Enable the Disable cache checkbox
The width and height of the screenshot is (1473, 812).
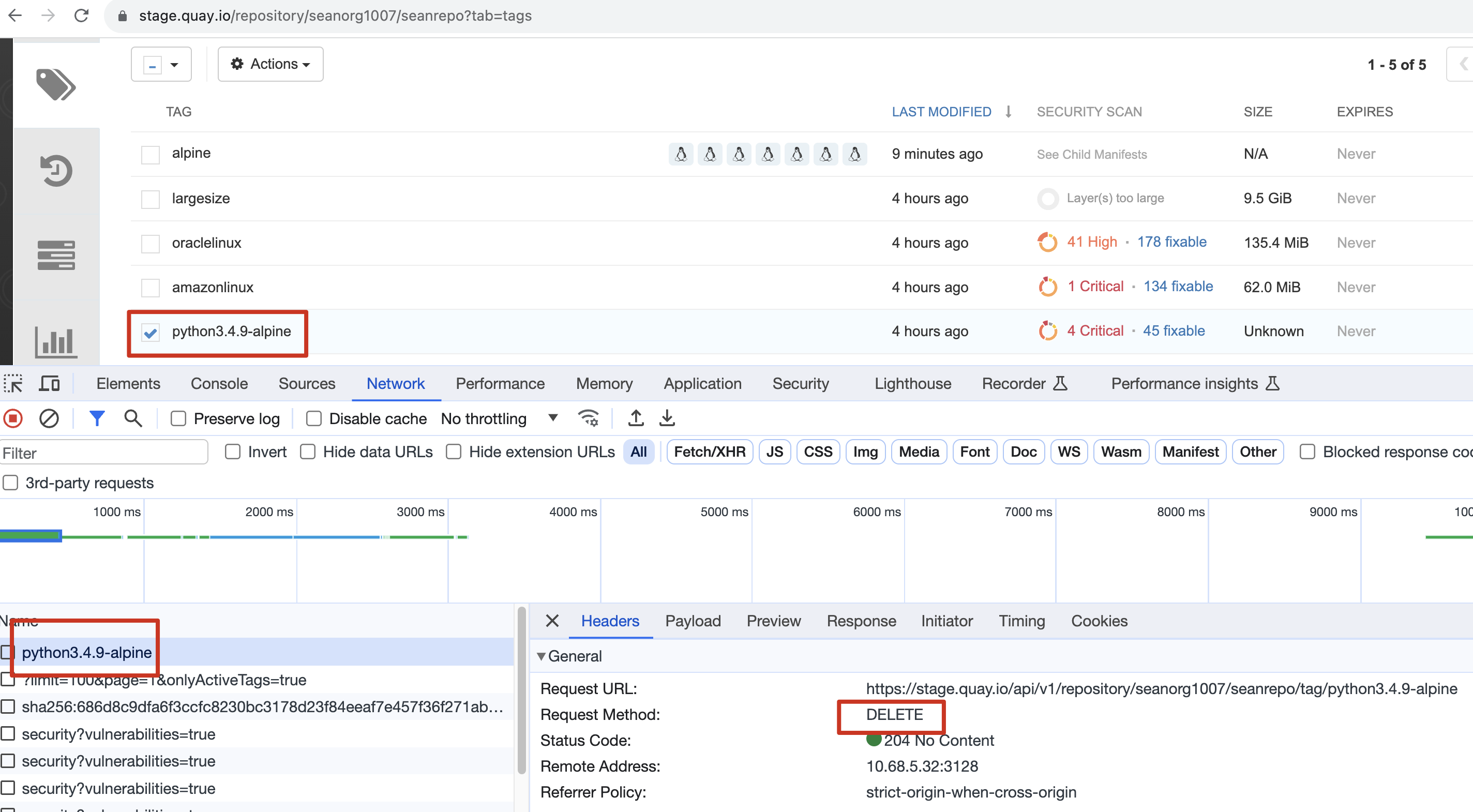314,418
